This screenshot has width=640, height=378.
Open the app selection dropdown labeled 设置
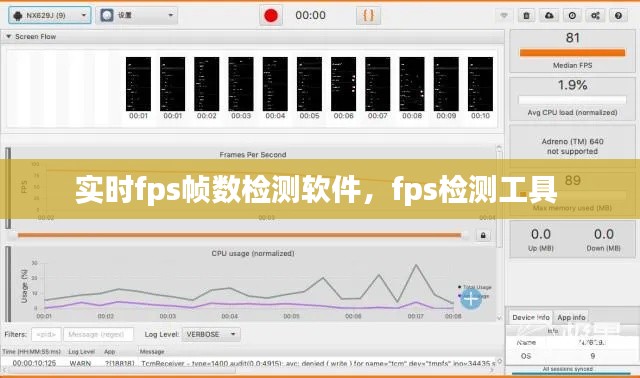point(137,16)
